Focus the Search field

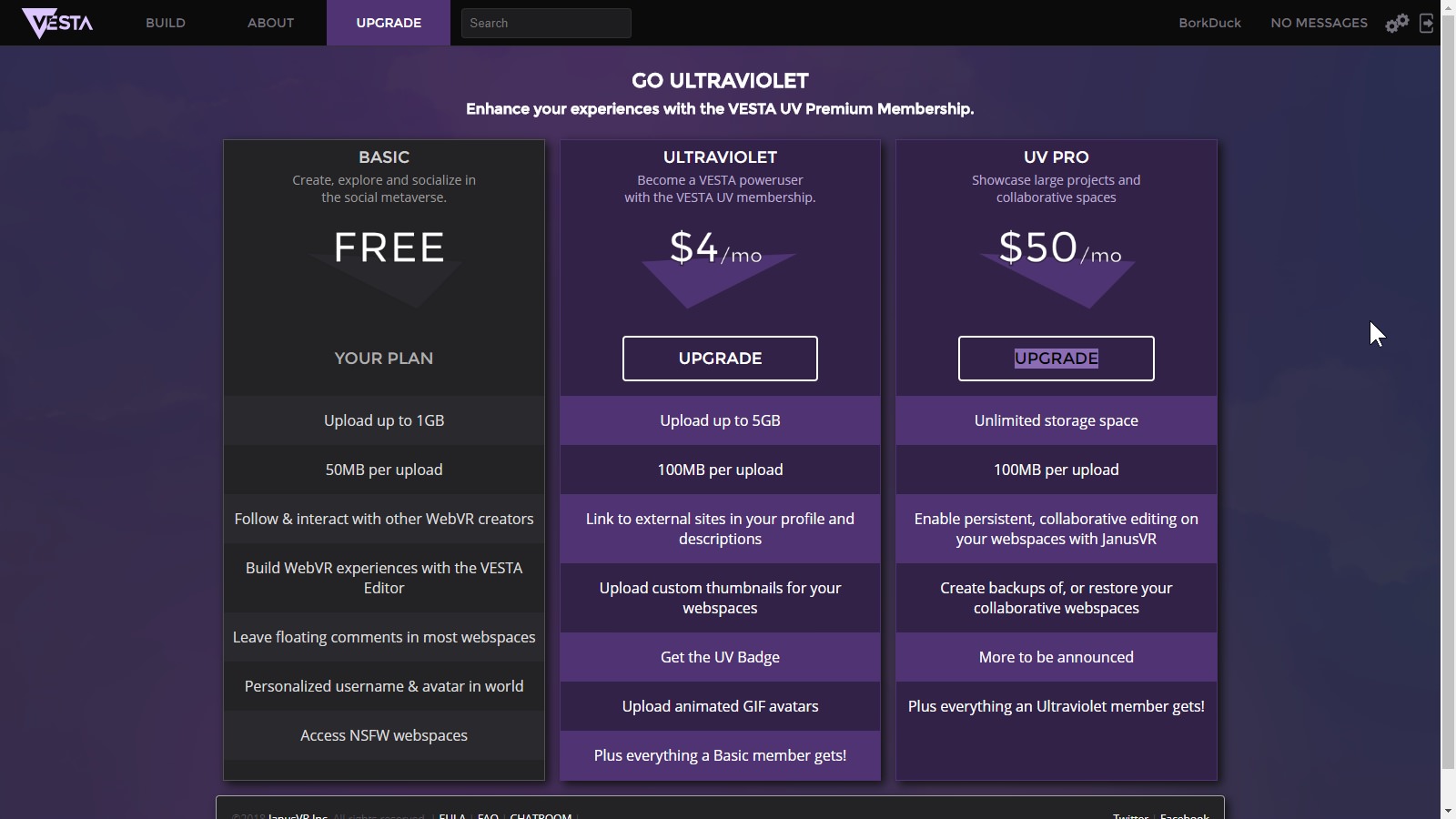pos(546,23)
